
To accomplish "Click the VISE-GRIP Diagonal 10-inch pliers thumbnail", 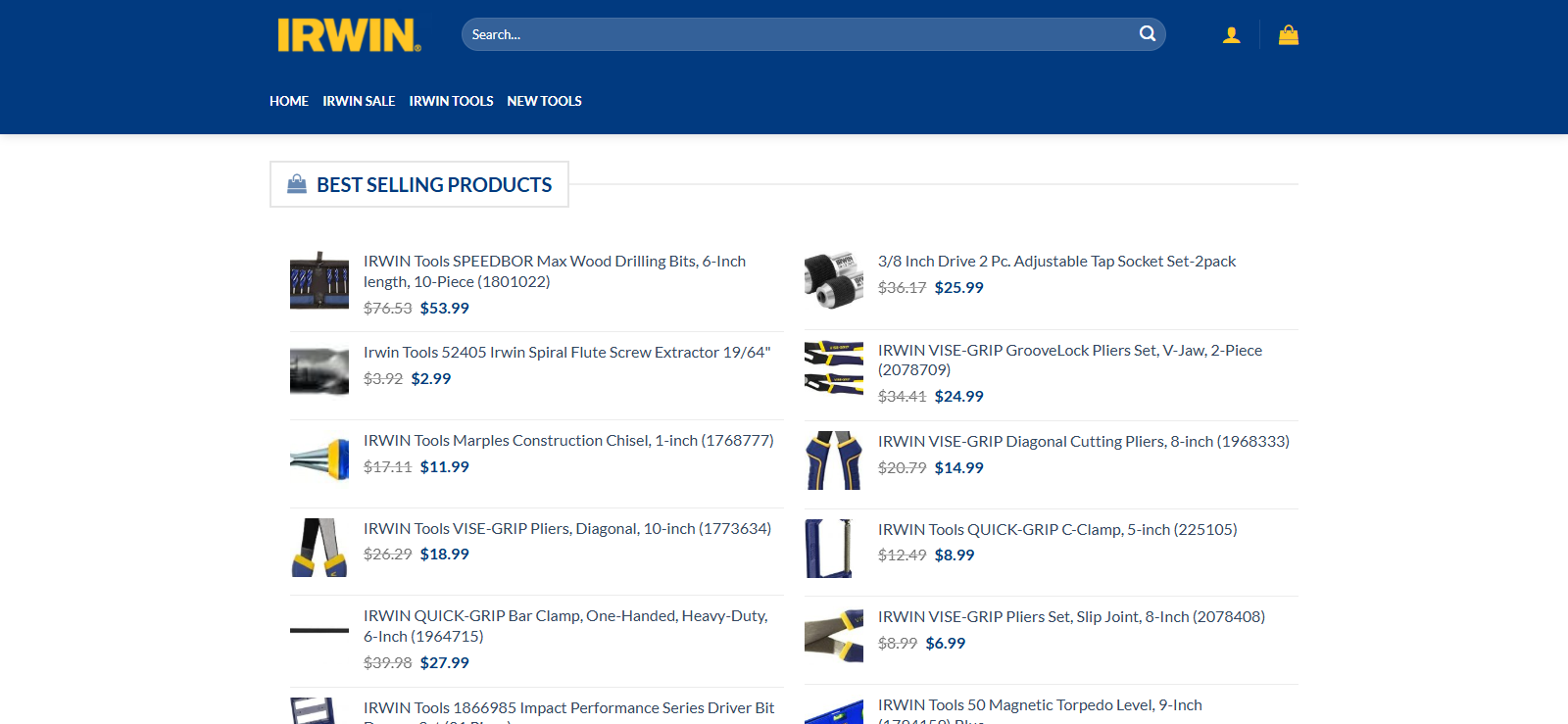I will coord(319,548).
